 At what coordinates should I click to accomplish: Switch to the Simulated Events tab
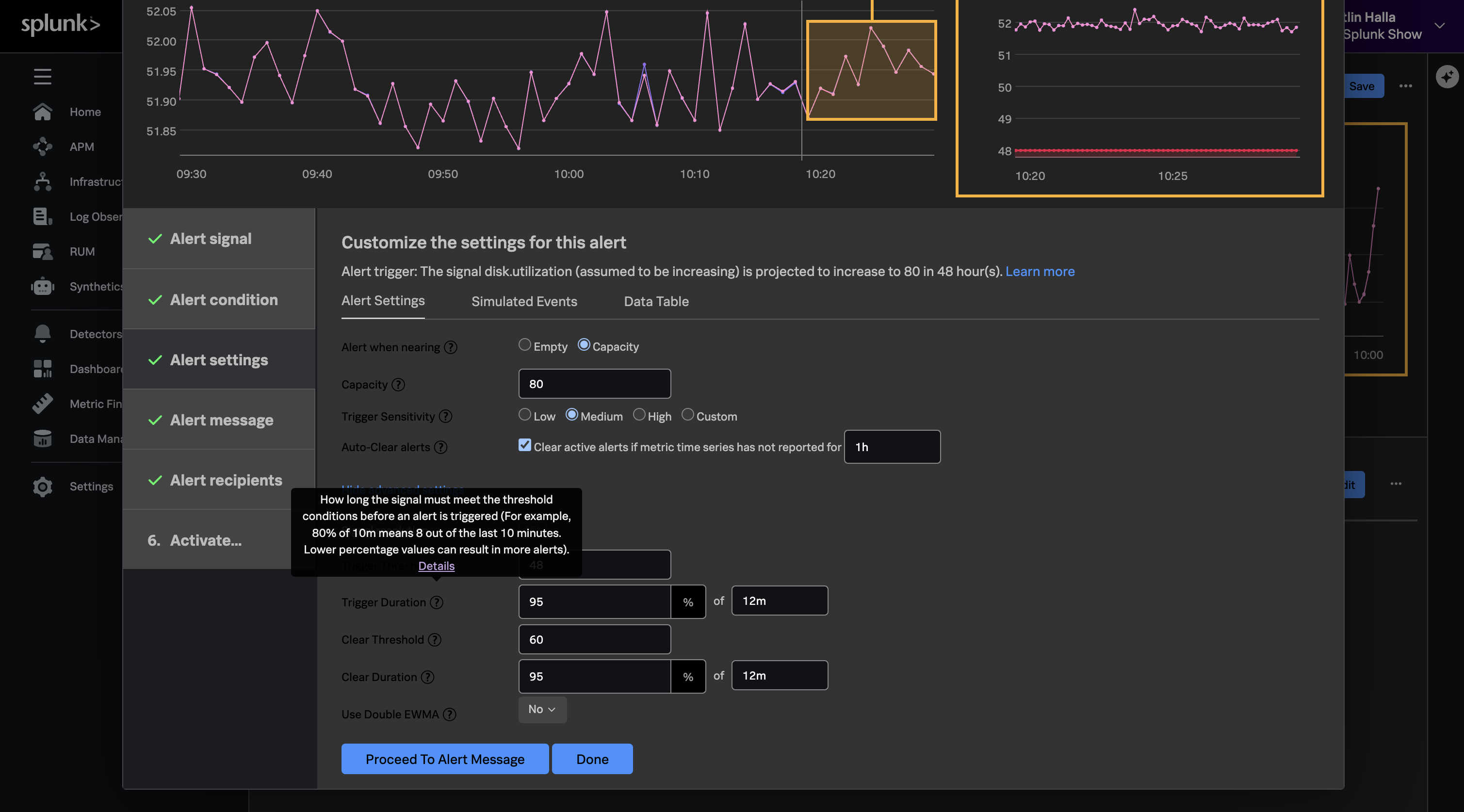pos(524,302)
